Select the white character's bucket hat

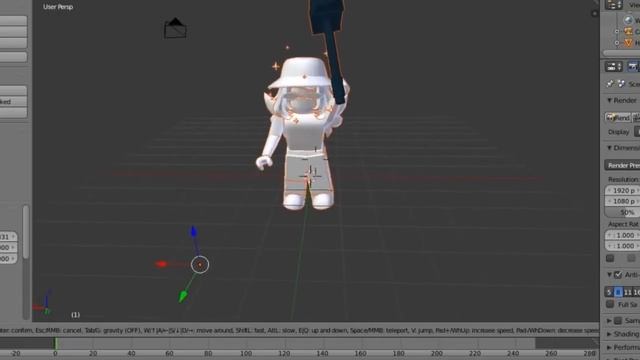[301, 73]
